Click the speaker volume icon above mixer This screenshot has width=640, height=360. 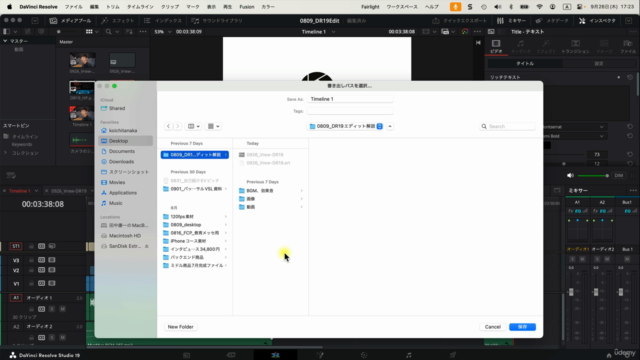570,176
